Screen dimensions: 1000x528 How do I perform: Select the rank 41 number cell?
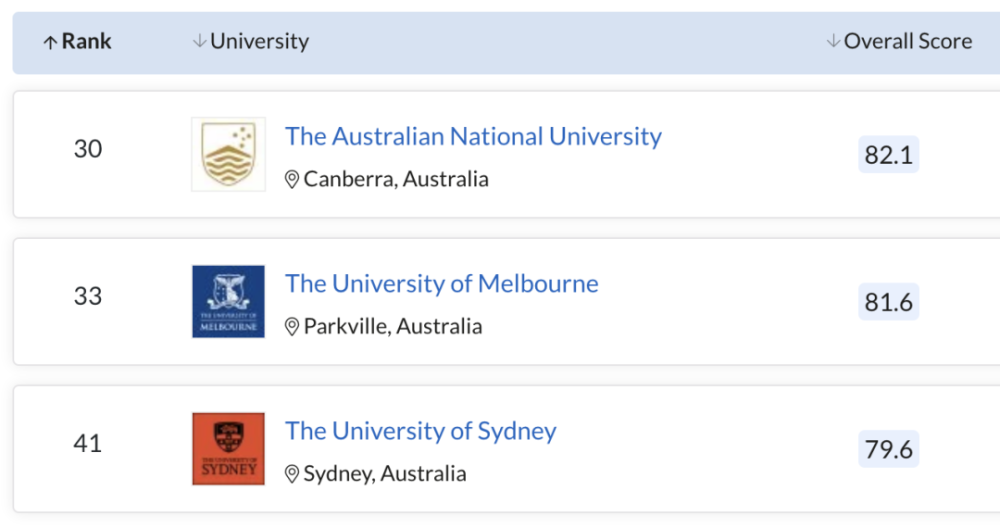(88, 444)
